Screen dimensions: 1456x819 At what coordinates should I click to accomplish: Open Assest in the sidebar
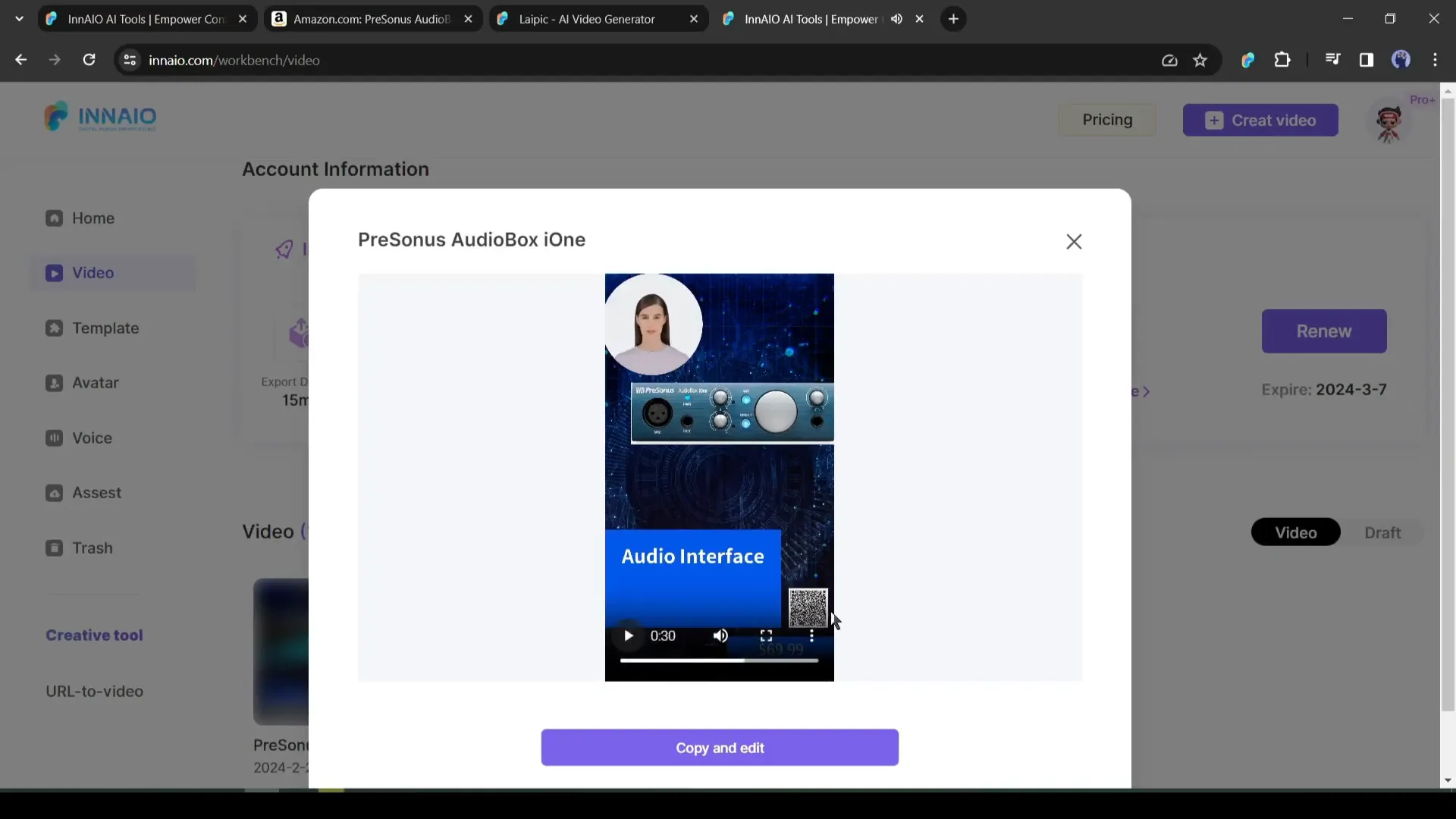83,493
